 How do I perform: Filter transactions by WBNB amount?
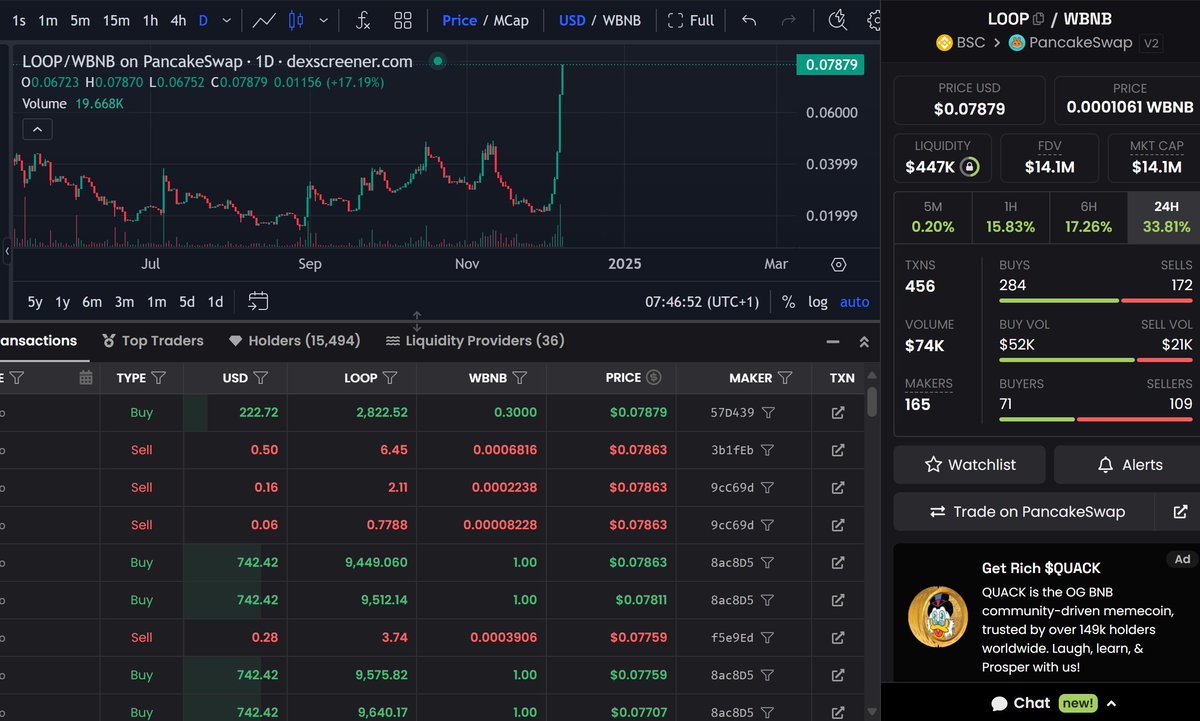520,378
